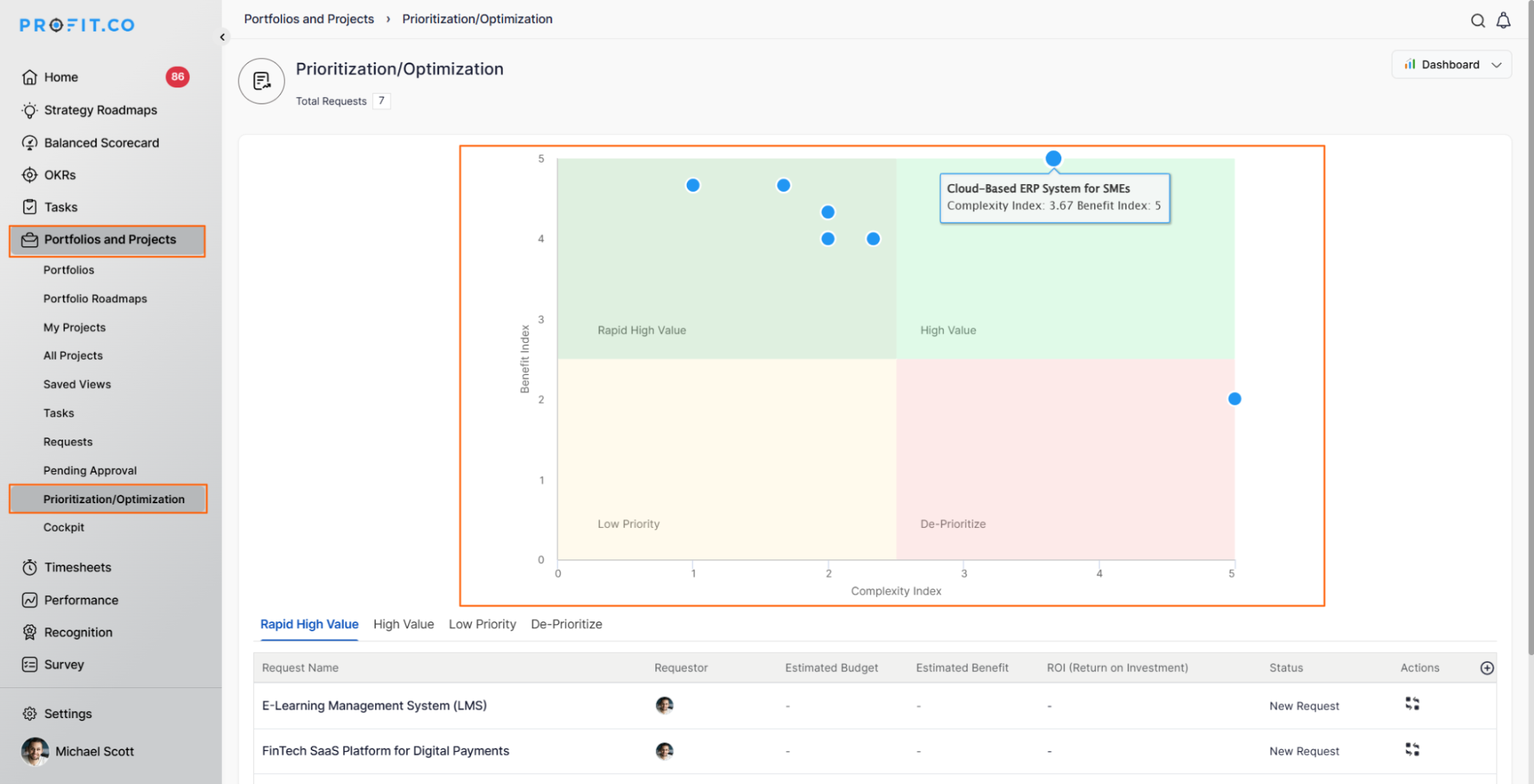This screenshot has width=1534, height=784.
Task: Click Portfolios and Projects breadcrumb link
Action: 308,19
